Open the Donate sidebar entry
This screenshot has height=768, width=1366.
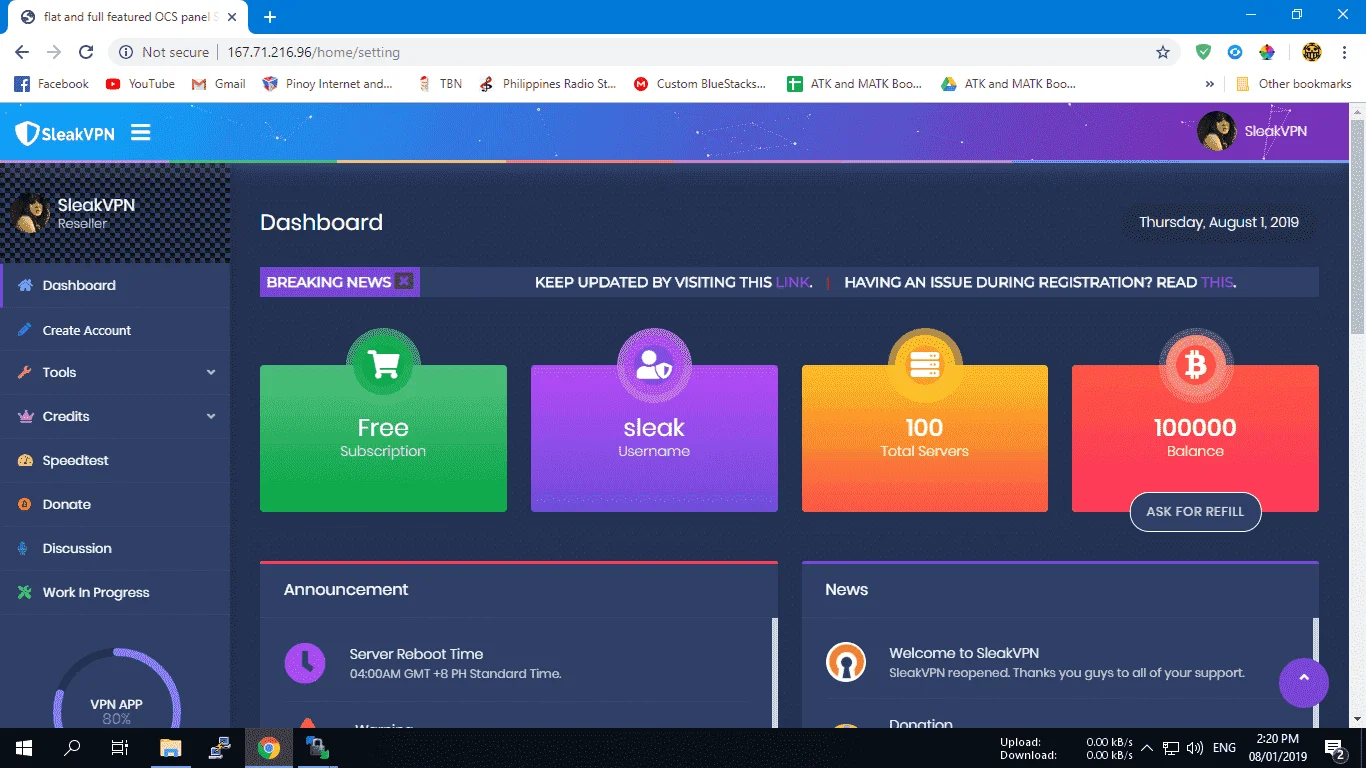116,504
